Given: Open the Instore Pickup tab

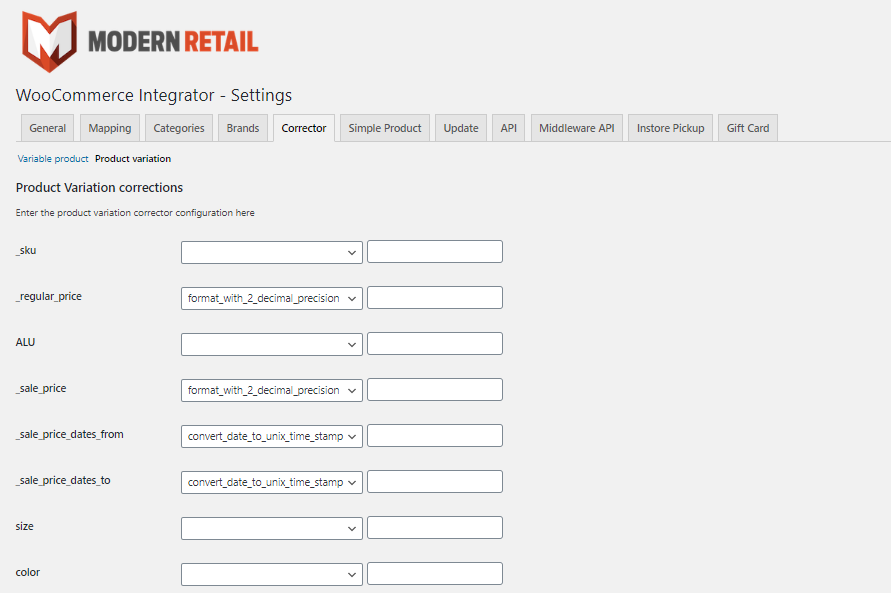Looking at the screenshot, I should 671,128.
